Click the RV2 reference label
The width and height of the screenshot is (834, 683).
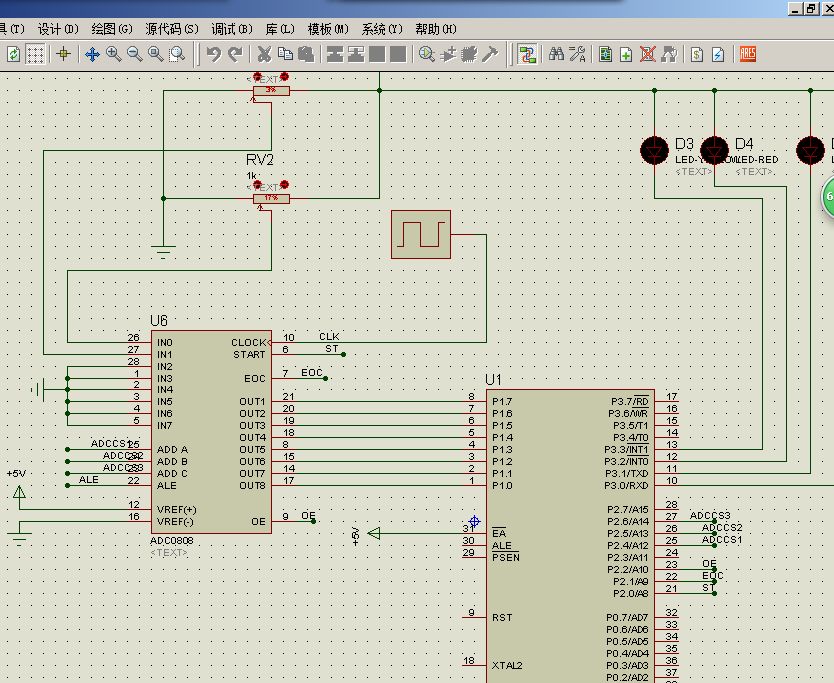[x=260, y=160]
